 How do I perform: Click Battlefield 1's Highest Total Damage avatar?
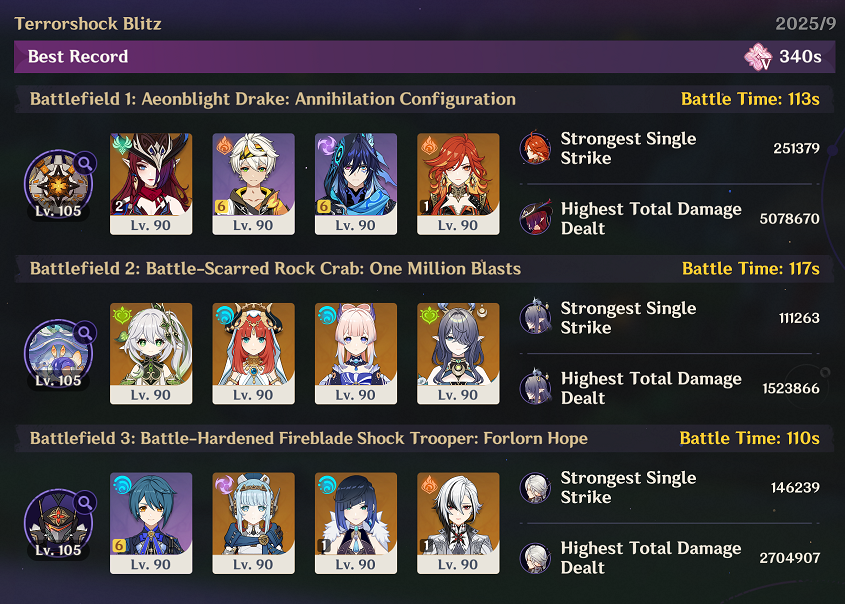(x=535, y=218)
